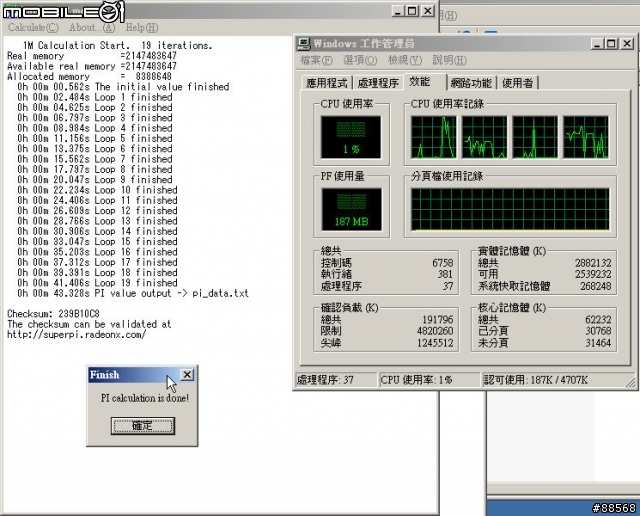Image resolution: width=640 pixels, height=516 pixels.
Task: Switch to the 網路功能 tab
Action: click(x=471, y=83)
